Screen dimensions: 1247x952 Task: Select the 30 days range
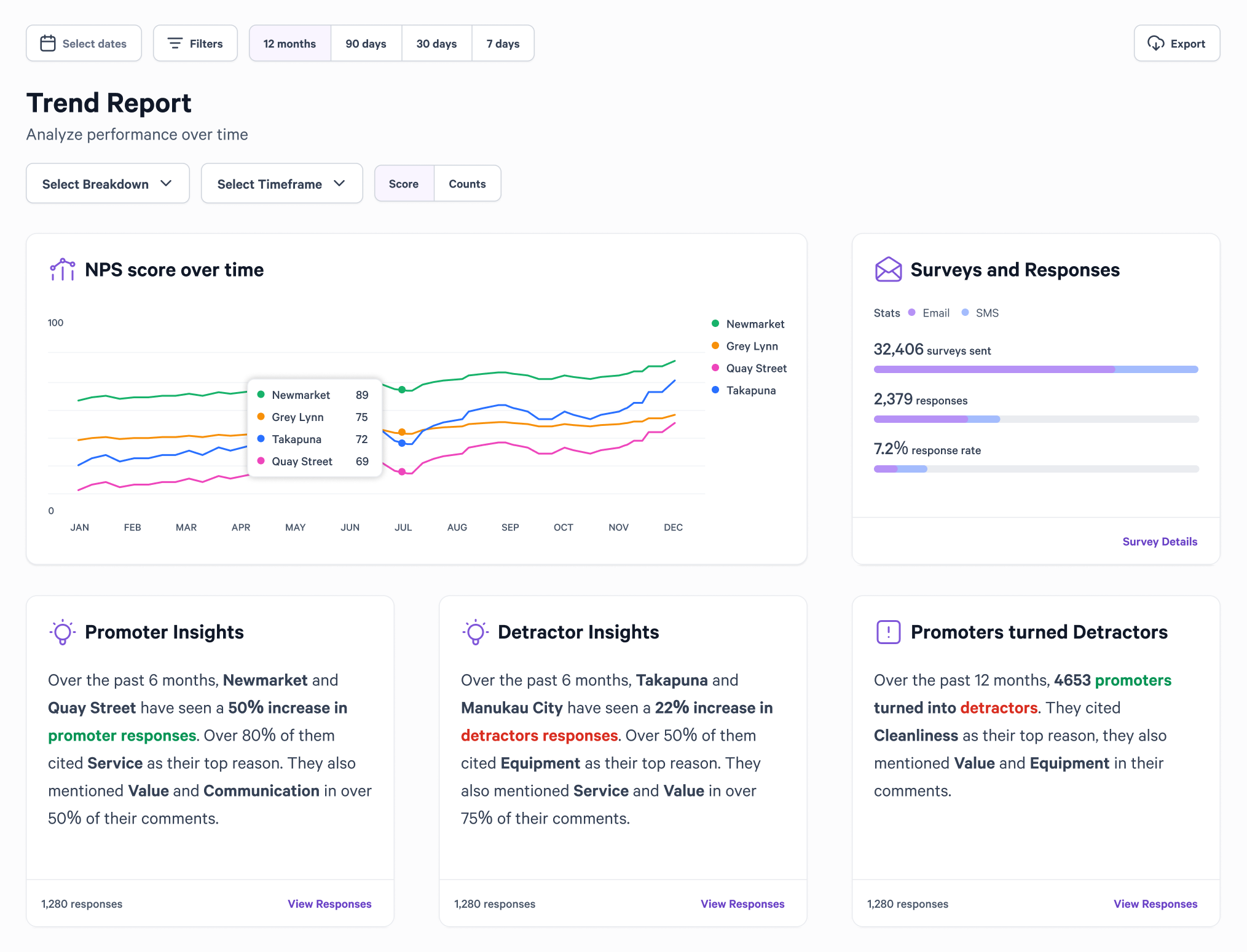(436, 43)
